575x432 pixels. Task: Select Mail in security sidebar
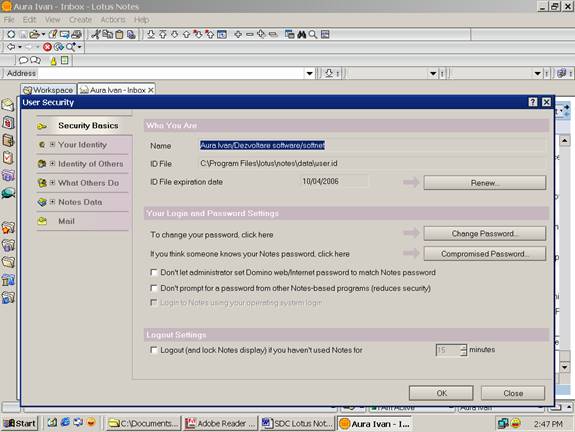point(66,221)
